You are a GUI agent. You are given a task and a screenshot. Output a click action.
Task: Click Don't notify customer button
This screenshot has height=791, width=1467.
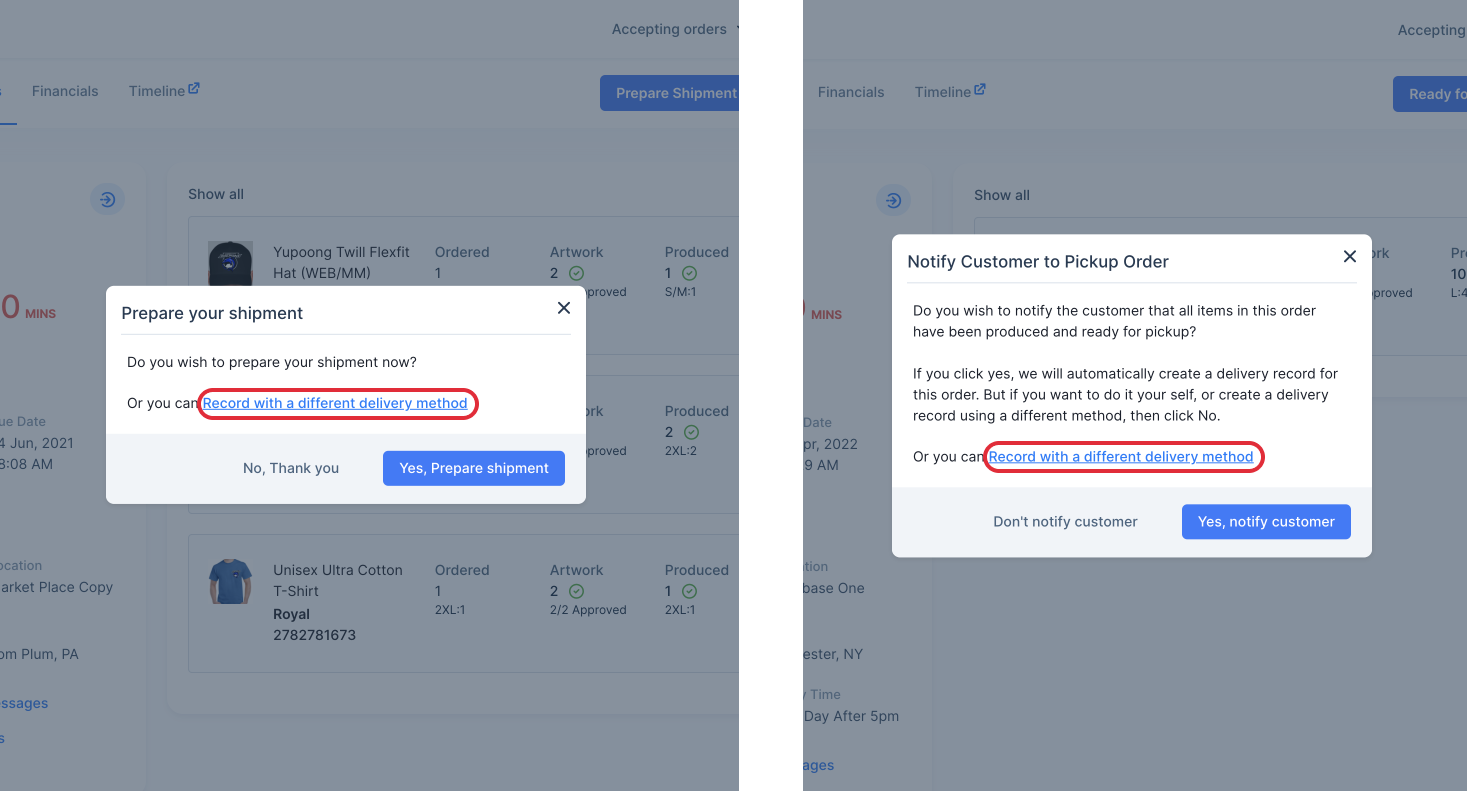[1065, 522]
